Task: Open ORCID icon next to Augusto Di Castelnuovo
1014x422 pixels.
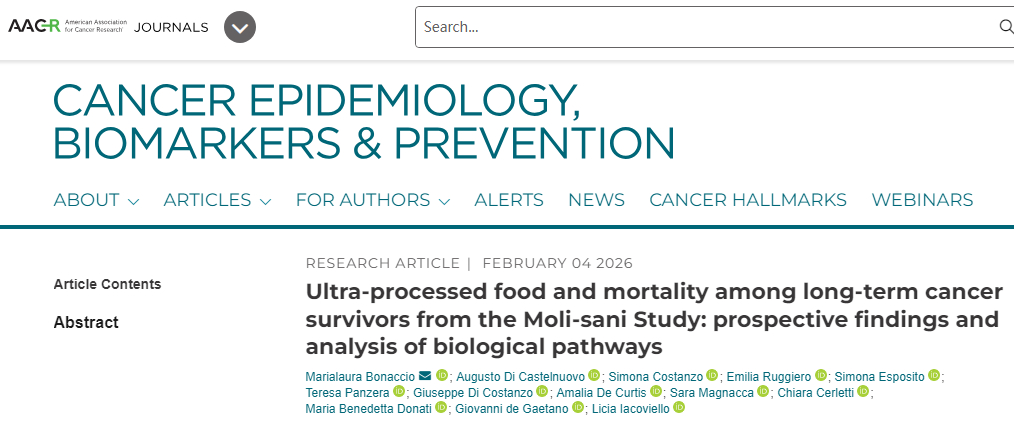Action: pyautogui.click(x=594, y=375)
